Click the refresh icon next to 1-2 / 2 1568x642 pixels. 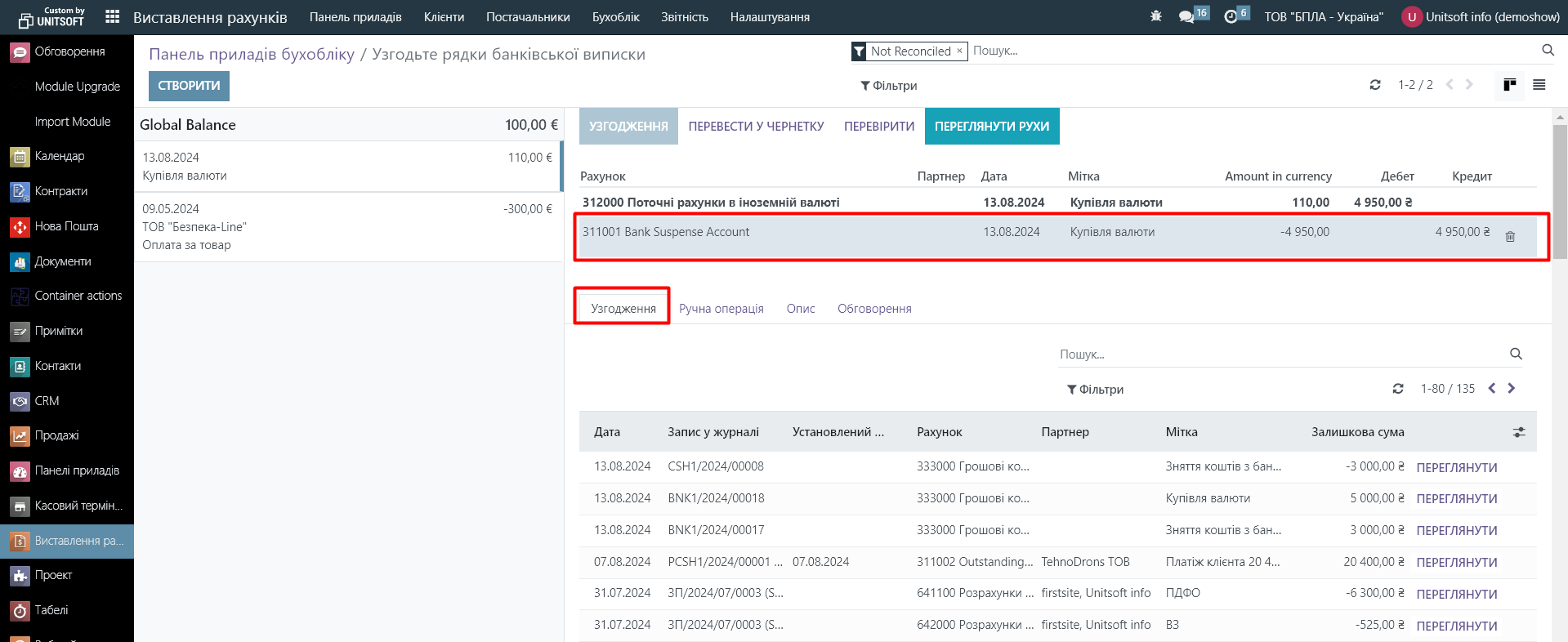coord(1375,85)
